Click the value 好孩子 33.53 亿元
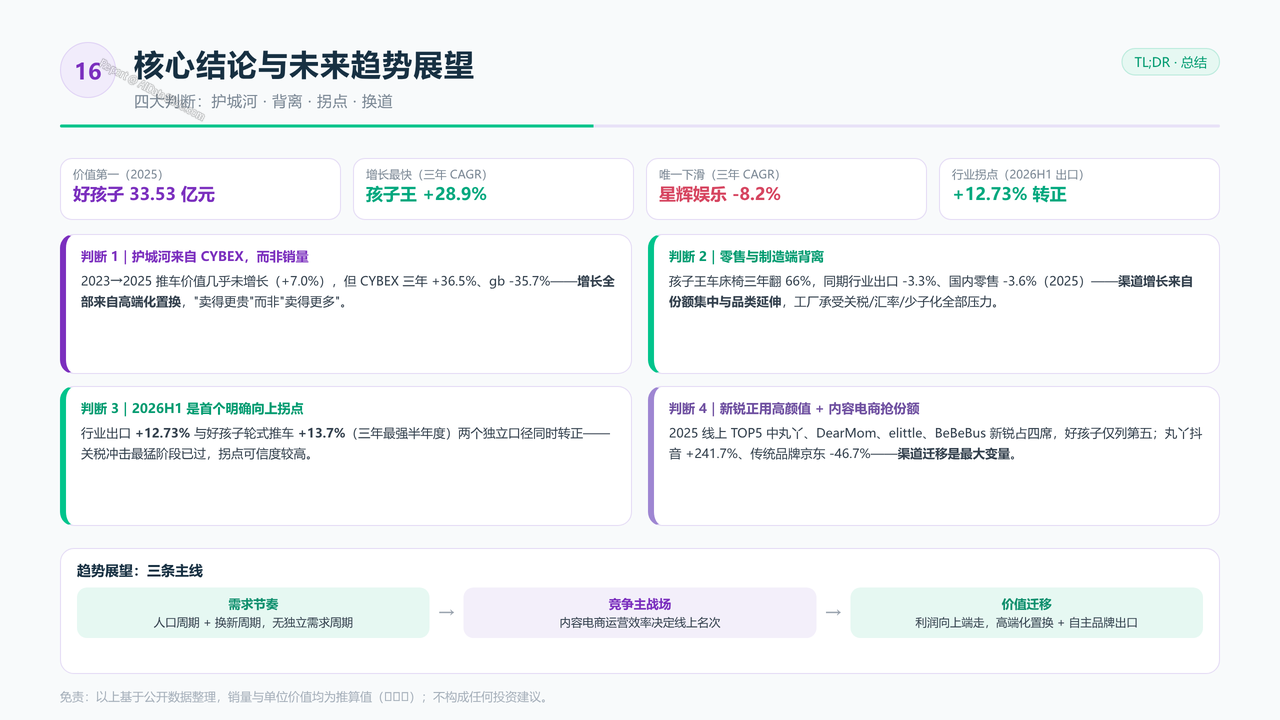 [144, 194]
